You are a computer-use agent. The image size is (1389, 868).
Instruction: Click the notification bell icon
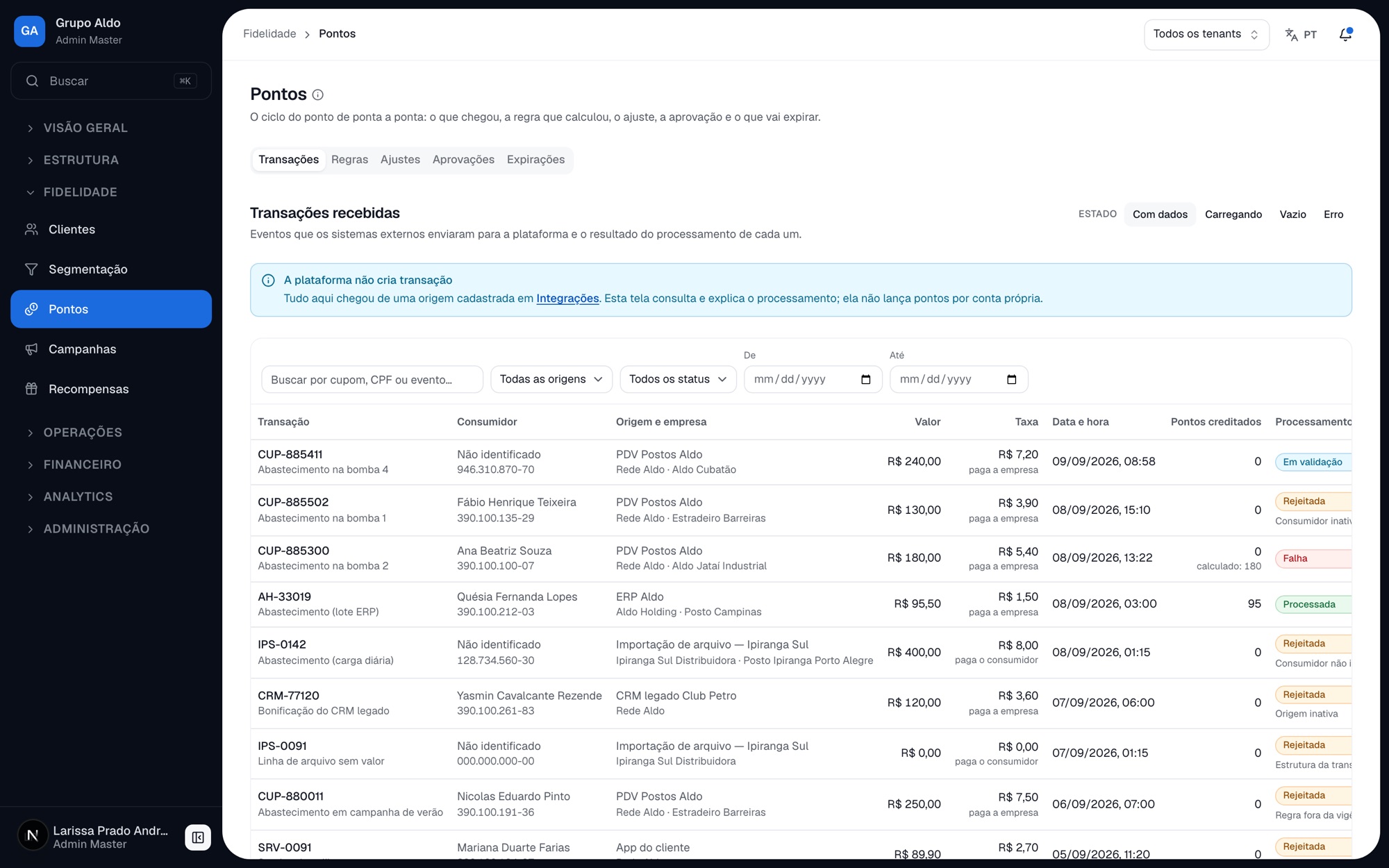tap(1345, 35)
